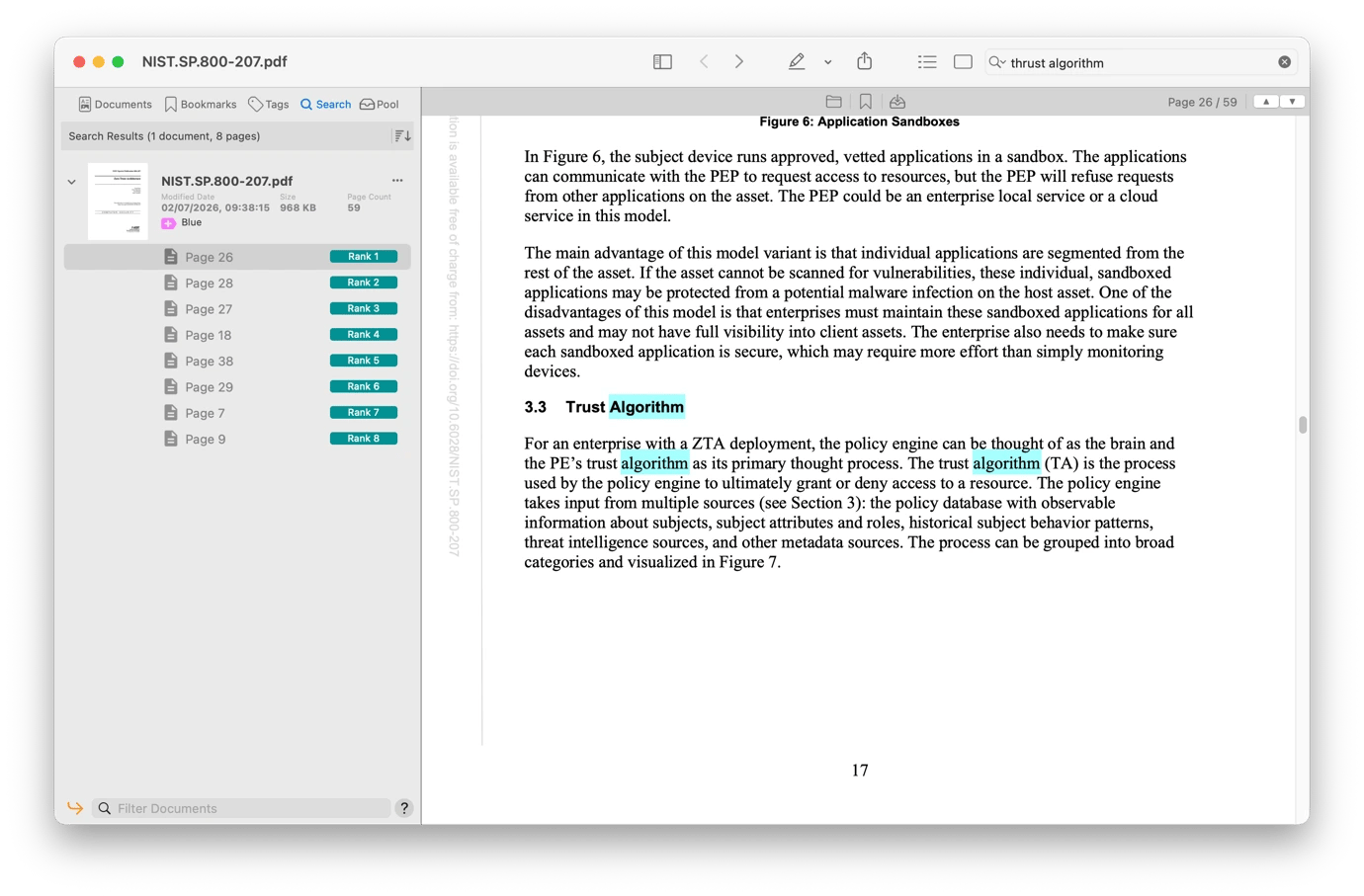The height and width of the screenshot is (896, 1364).
Task: Jump to next page with down arrow
Action: click(1293, 102)
